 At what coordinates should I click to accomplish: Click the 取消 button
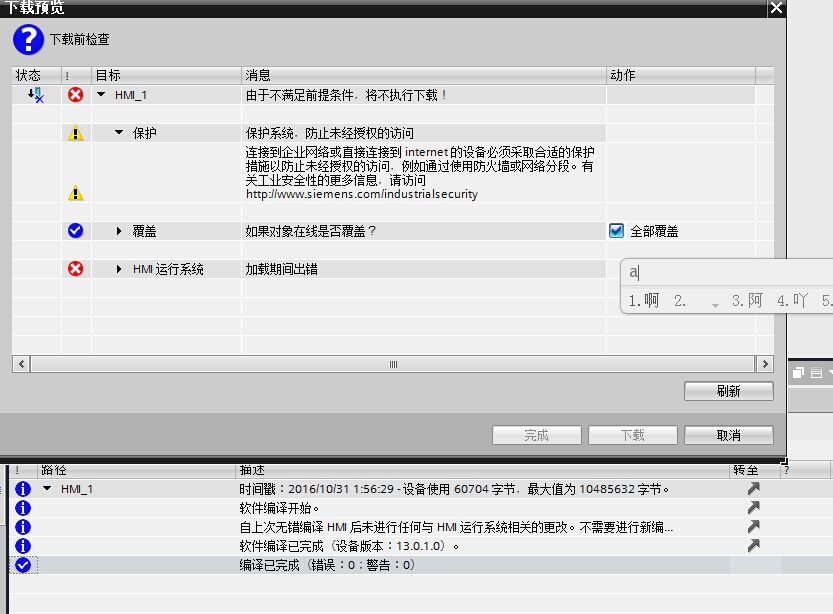(x=728, y=436)
